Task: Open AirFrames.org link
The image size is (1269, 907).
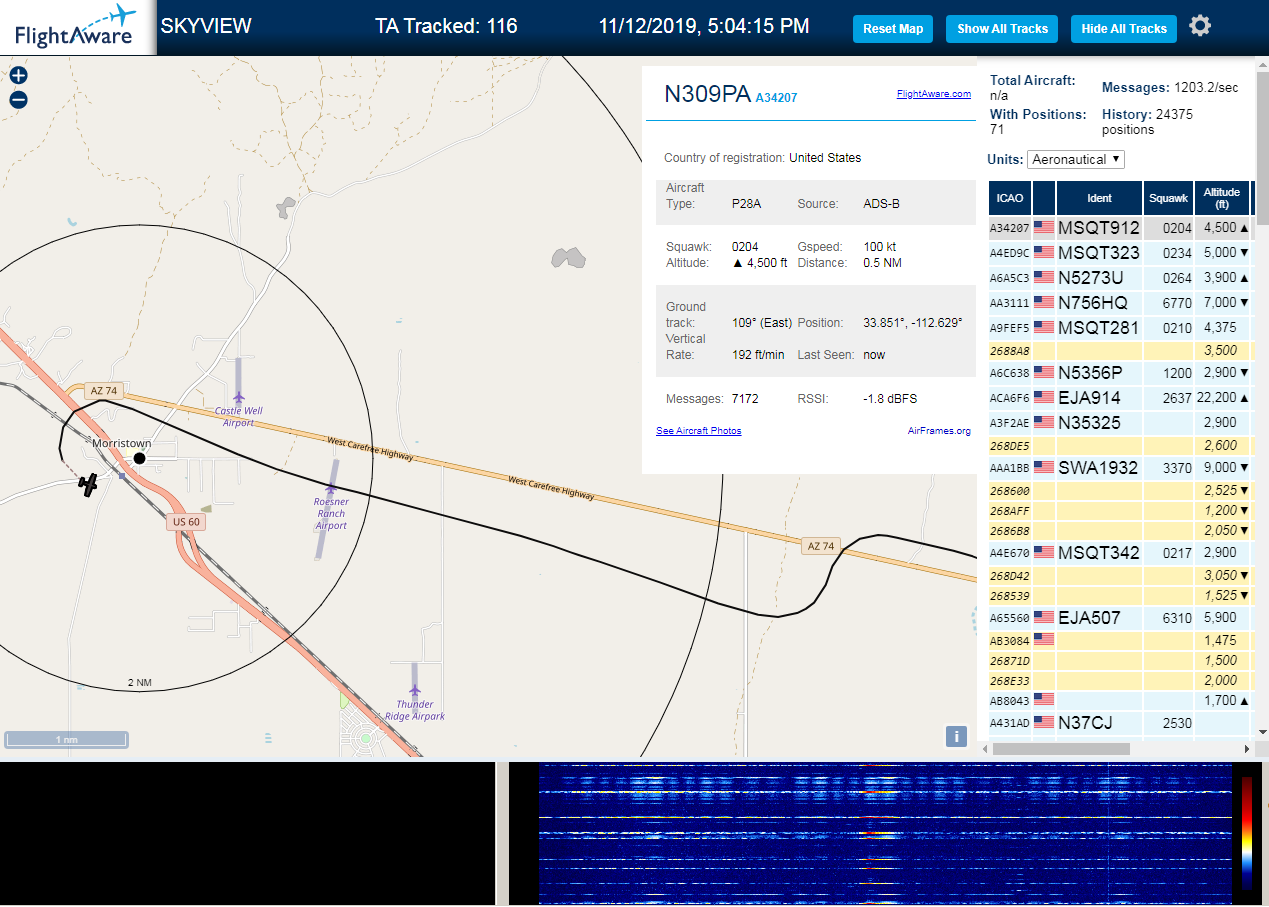Action: 939,431
